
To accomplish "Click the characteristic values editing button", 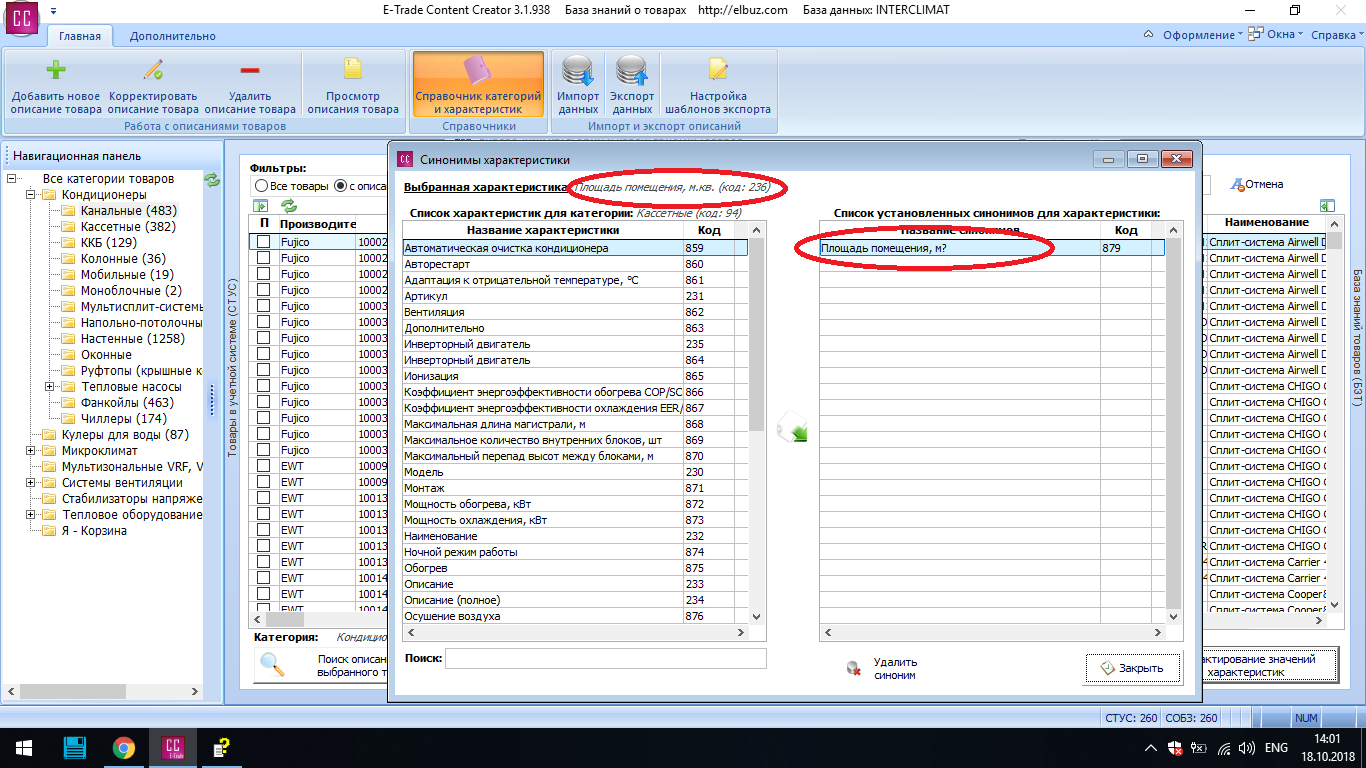I will point(1270,665).
